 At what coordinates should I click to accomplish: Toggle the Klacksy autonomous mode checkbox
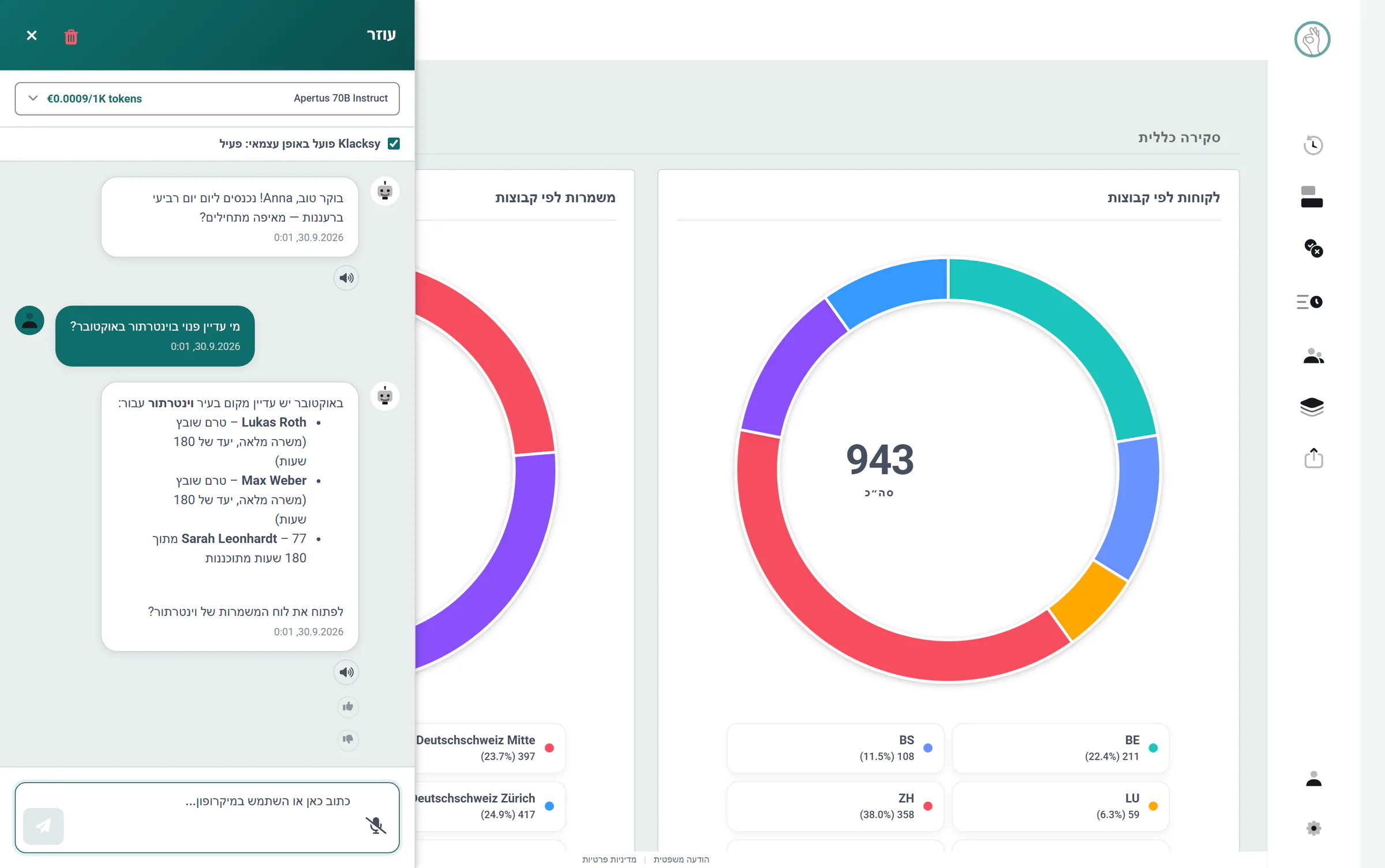click(x=394, y=144)
